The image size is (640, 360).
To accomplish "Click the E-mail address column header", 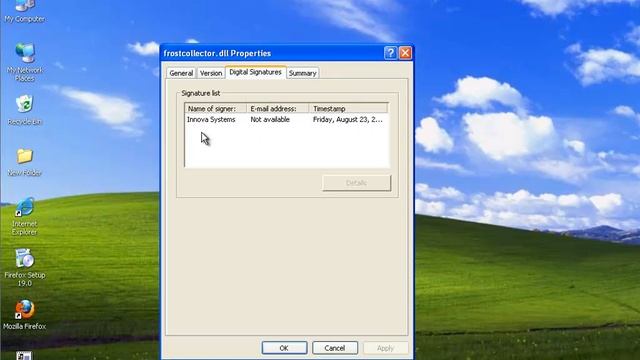I will point(278,109).
